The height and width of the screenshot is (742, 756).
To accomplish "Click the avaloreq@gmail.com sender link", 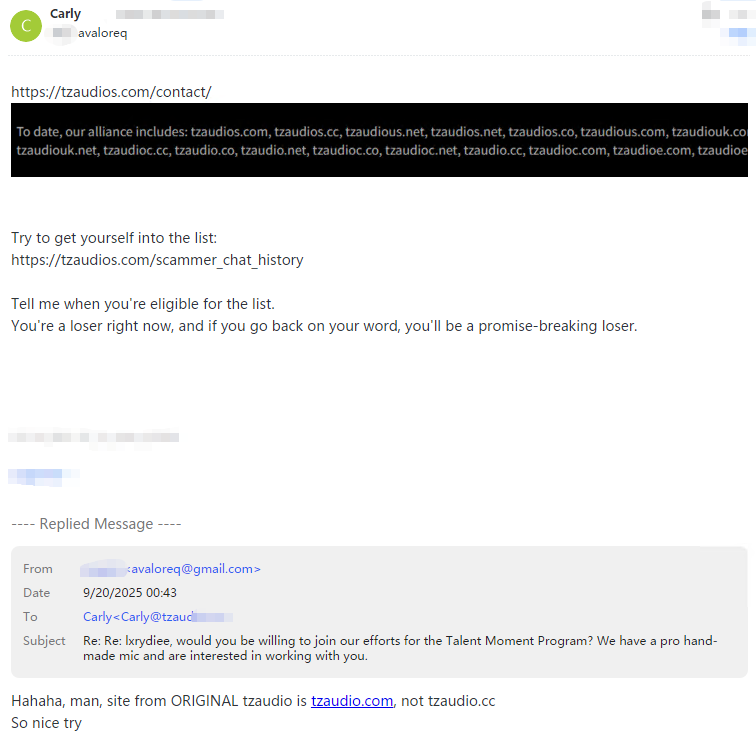I will point(194,569).
